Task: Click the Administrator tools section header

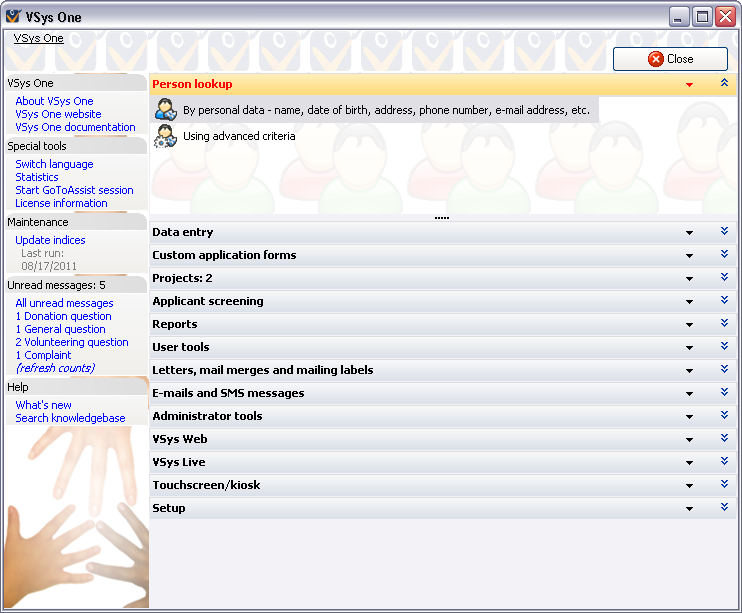Action: 442,416
